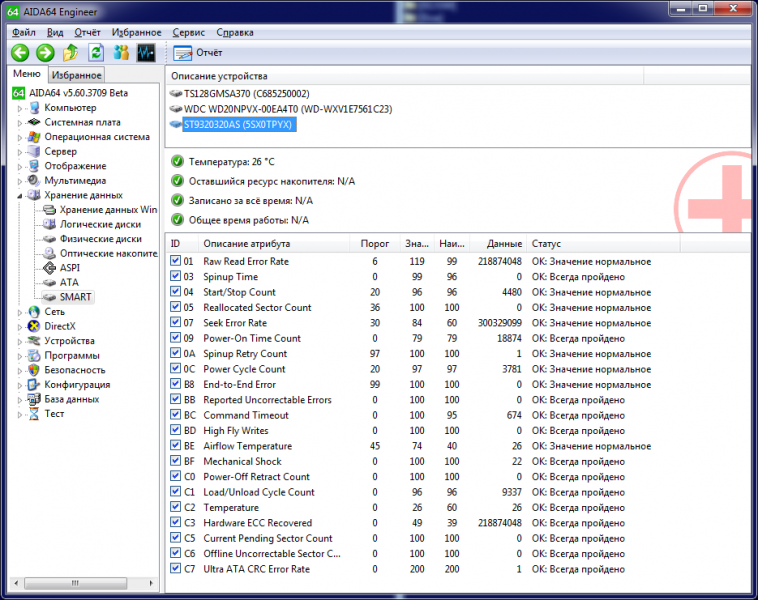Select the Операционная система Windows icon

click(x=34, y=137)
